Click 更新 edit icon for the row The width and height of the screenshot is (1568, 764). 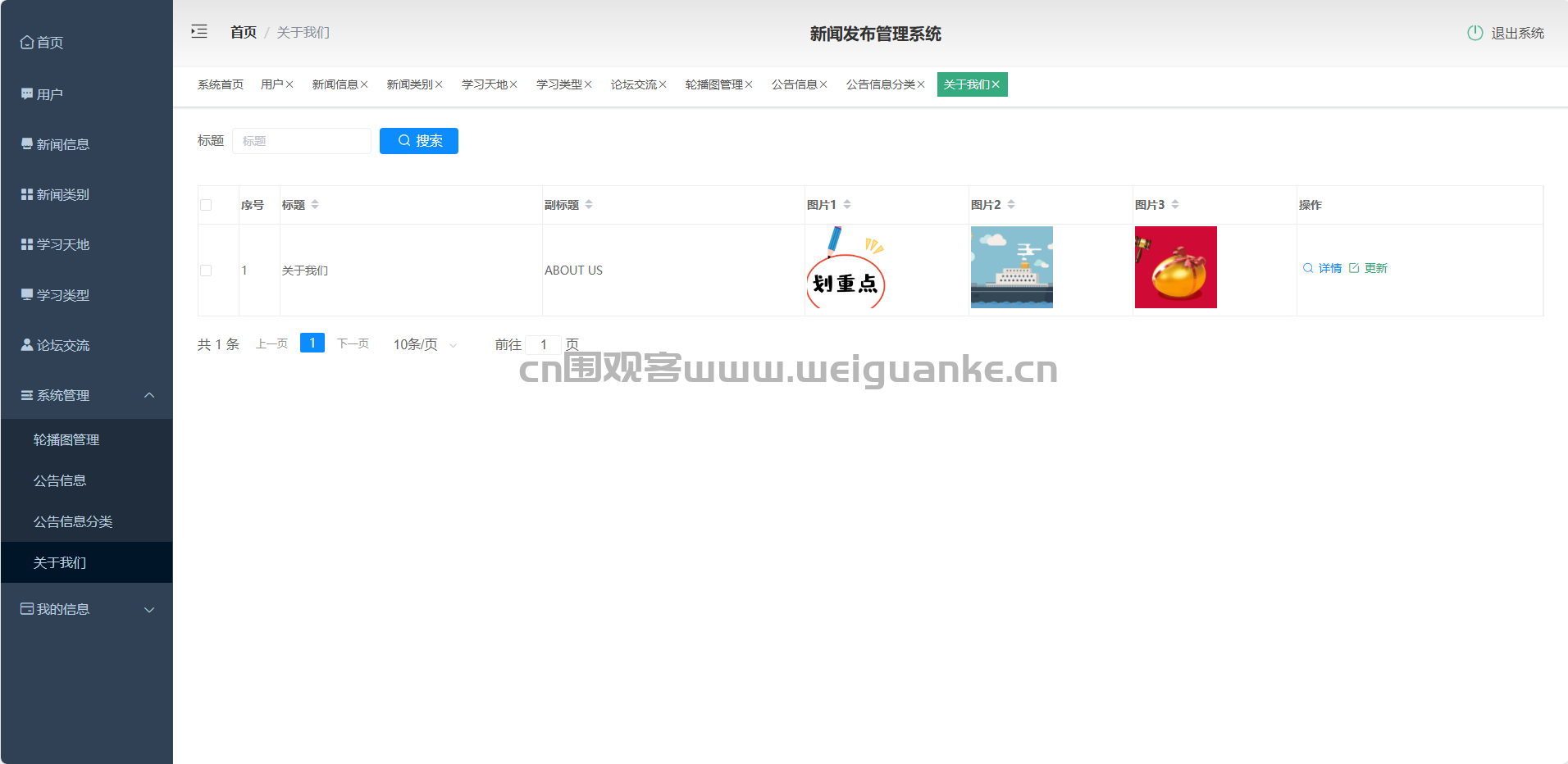click(x=1354, y=268)
